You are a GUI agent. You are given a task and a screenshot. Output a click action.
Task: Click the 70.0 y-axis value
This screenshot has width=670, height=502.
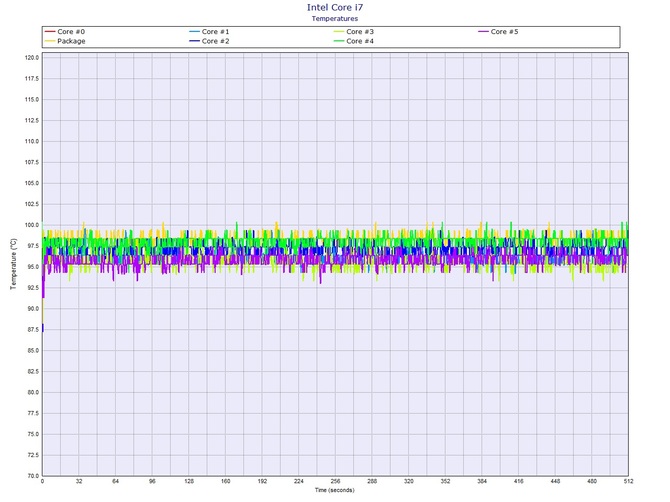click(32, 476)
